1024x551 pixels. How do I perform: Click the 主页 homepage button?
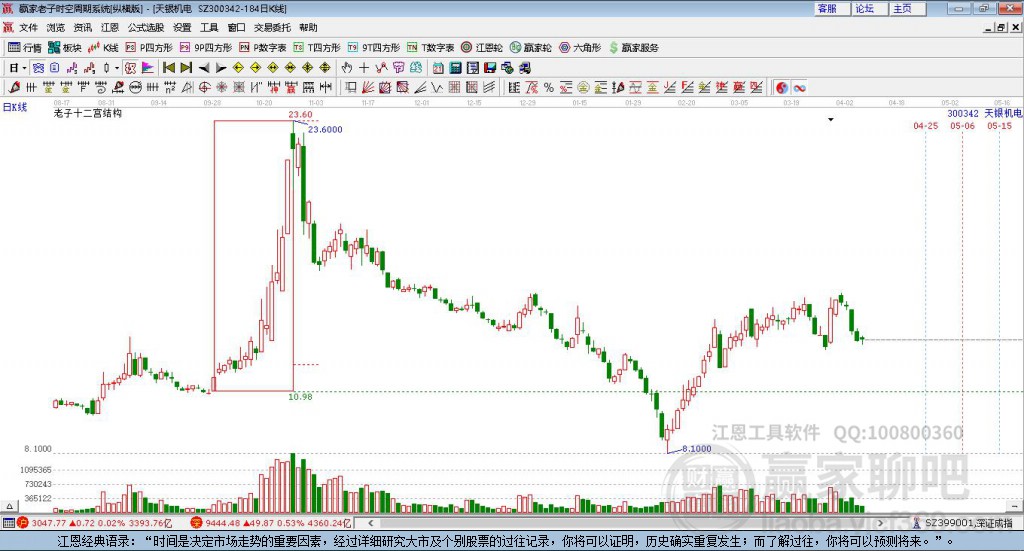[x=908, y=8]
